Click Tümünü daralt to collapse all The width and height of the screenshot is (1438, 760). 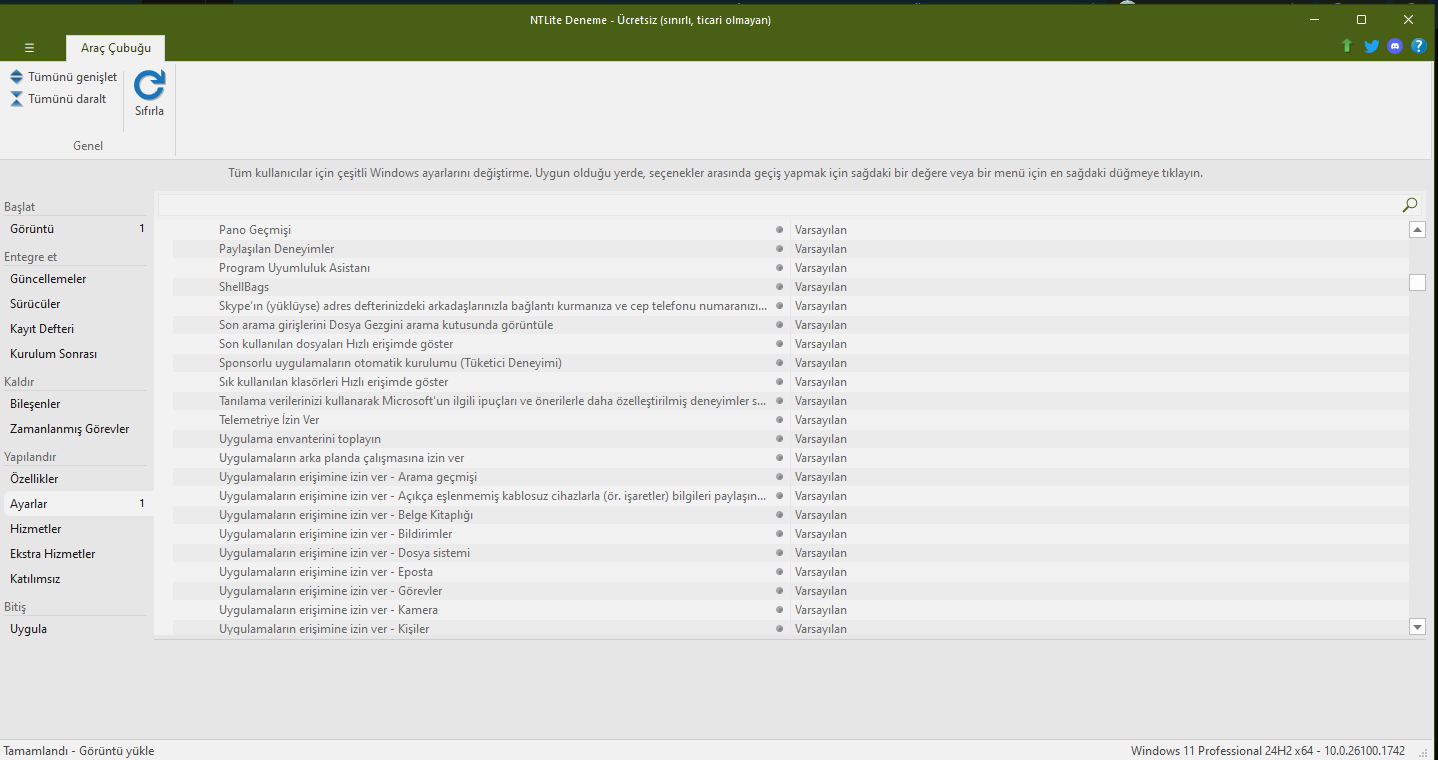point(58,99)
